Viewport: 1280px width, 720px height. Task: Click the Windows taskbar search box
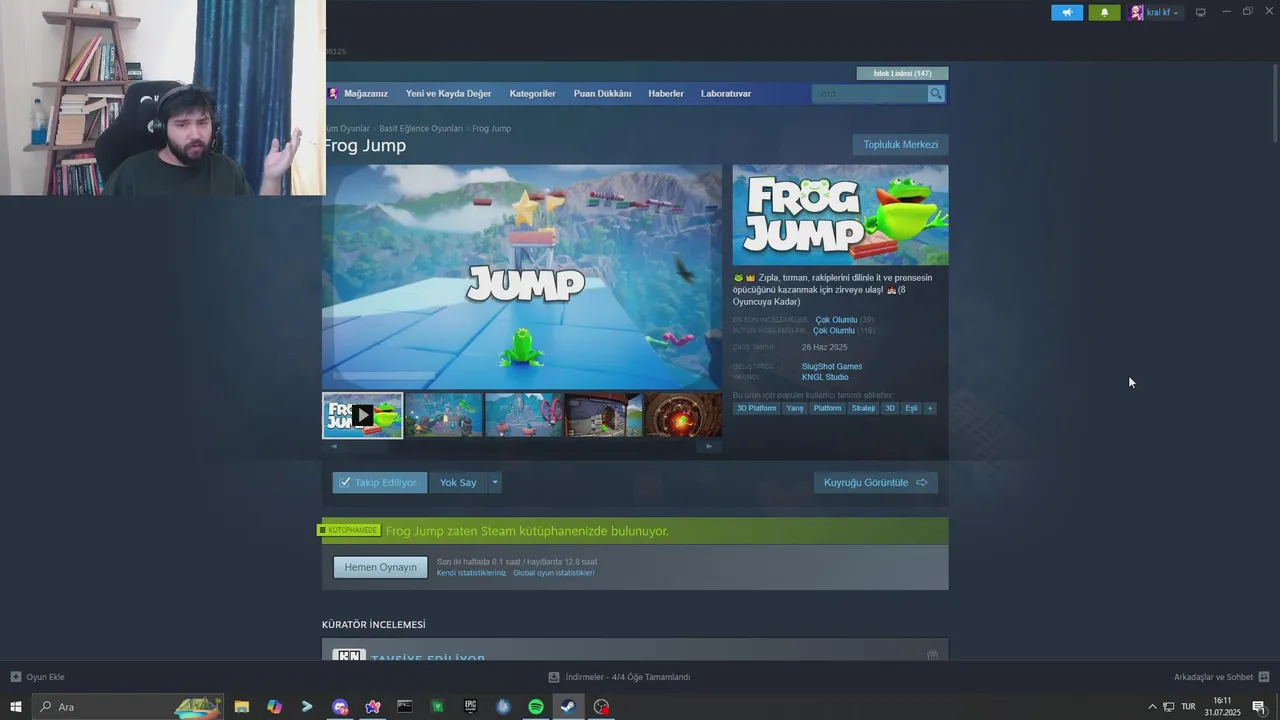coord(128,707)
